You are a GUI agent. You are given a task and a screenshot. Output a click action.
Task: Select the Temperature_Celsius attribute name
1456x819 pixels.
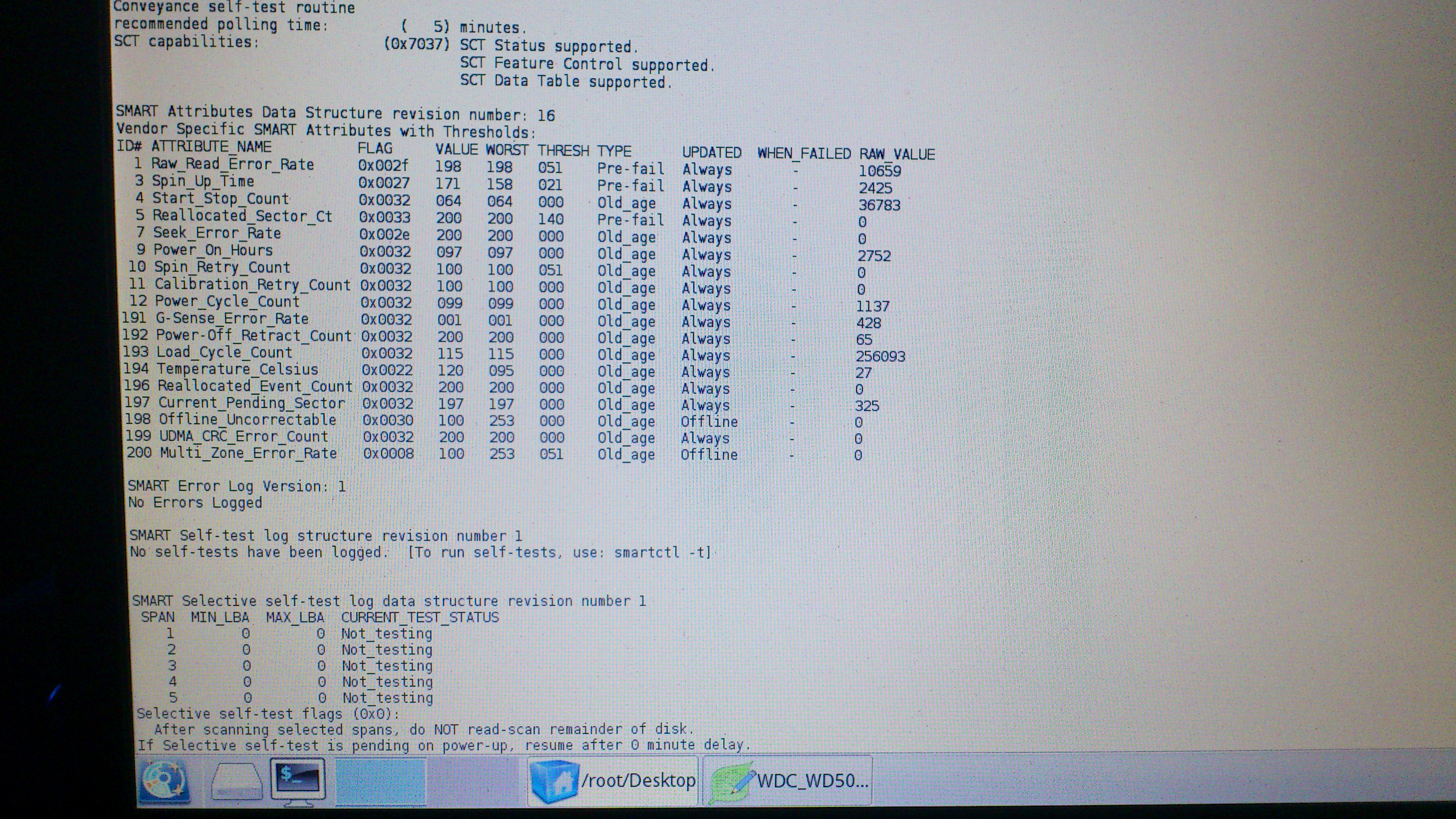(x=238, y=369)
